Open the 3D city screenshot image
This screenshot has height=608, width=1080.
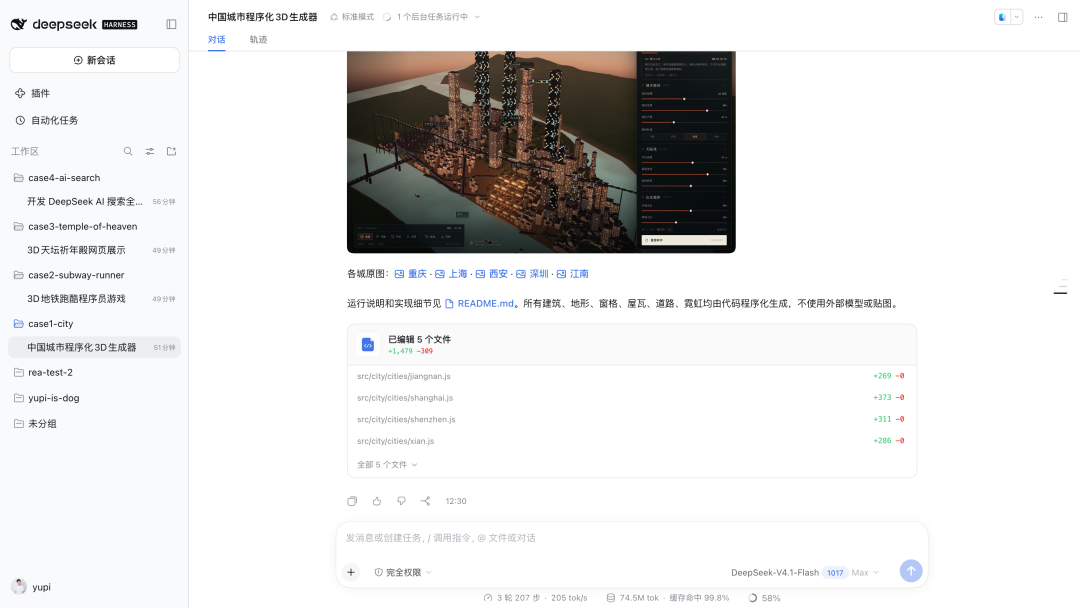click(x=541, y=151)
